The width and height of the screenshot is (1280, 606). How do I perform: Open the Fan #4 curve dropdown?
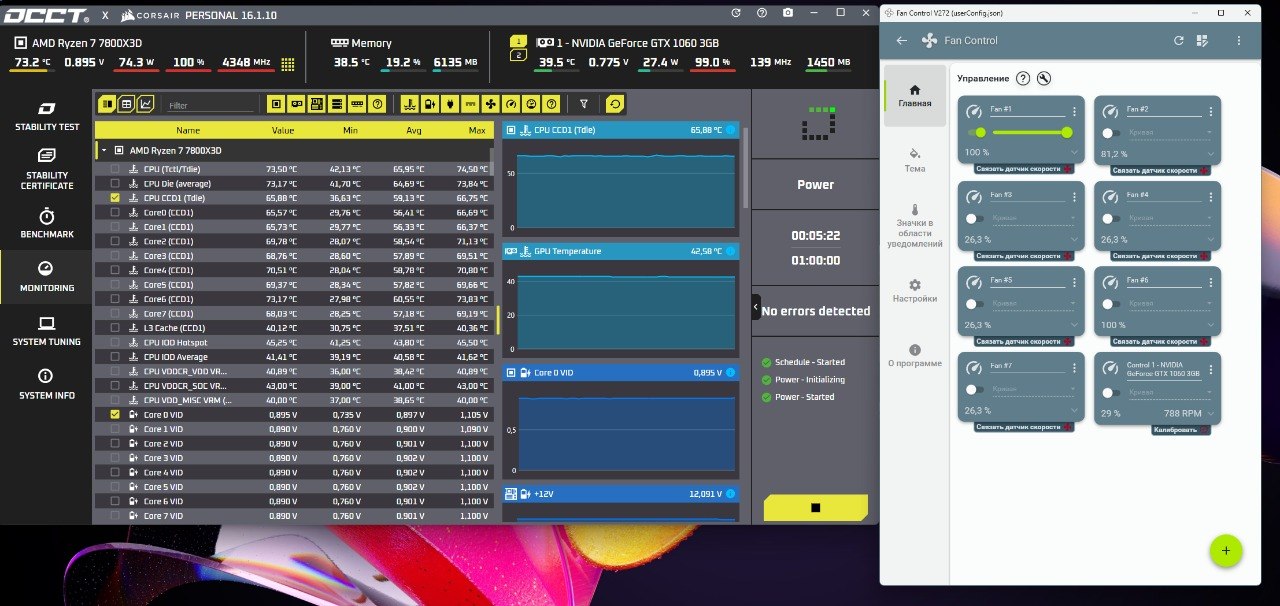pos(1169,218)
